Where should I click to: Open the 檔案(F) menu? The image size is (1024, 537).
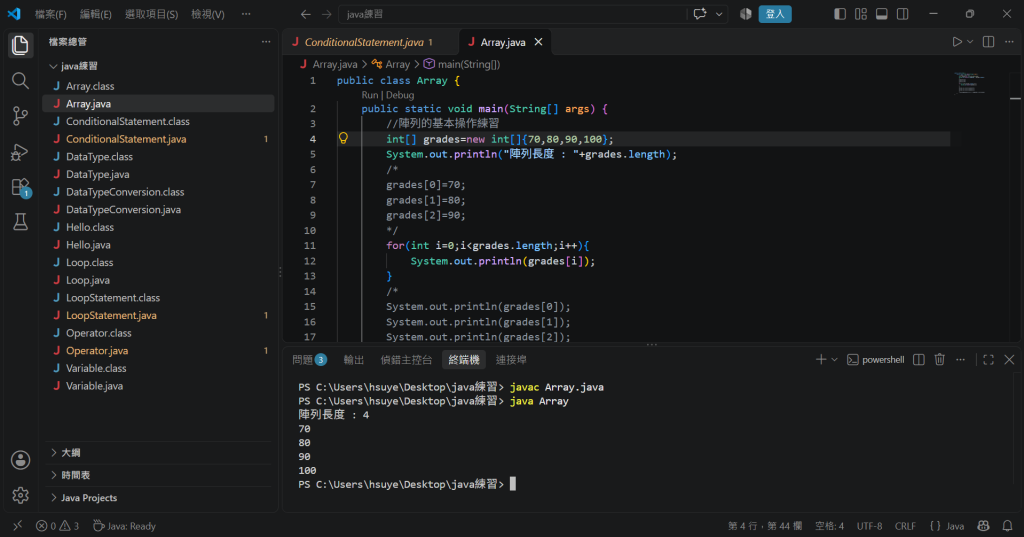click(x=50, y=14)
